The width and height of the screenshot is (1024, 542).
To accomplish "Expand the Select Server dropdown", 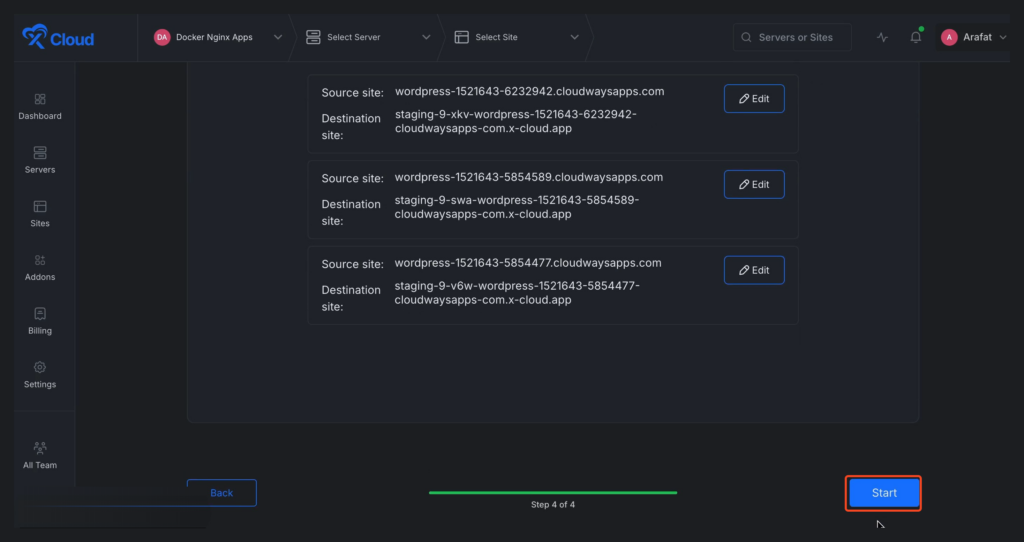I will click(x=367, y=38).
